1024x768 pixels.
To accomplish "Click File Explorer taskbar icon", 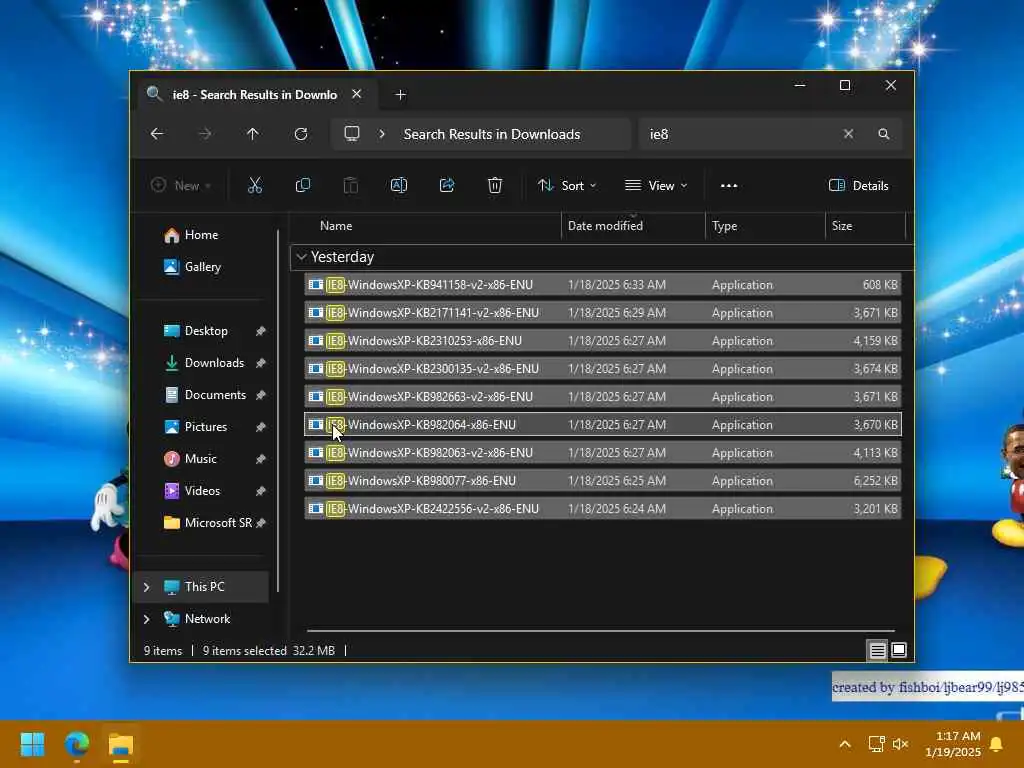I will (121, 744).
